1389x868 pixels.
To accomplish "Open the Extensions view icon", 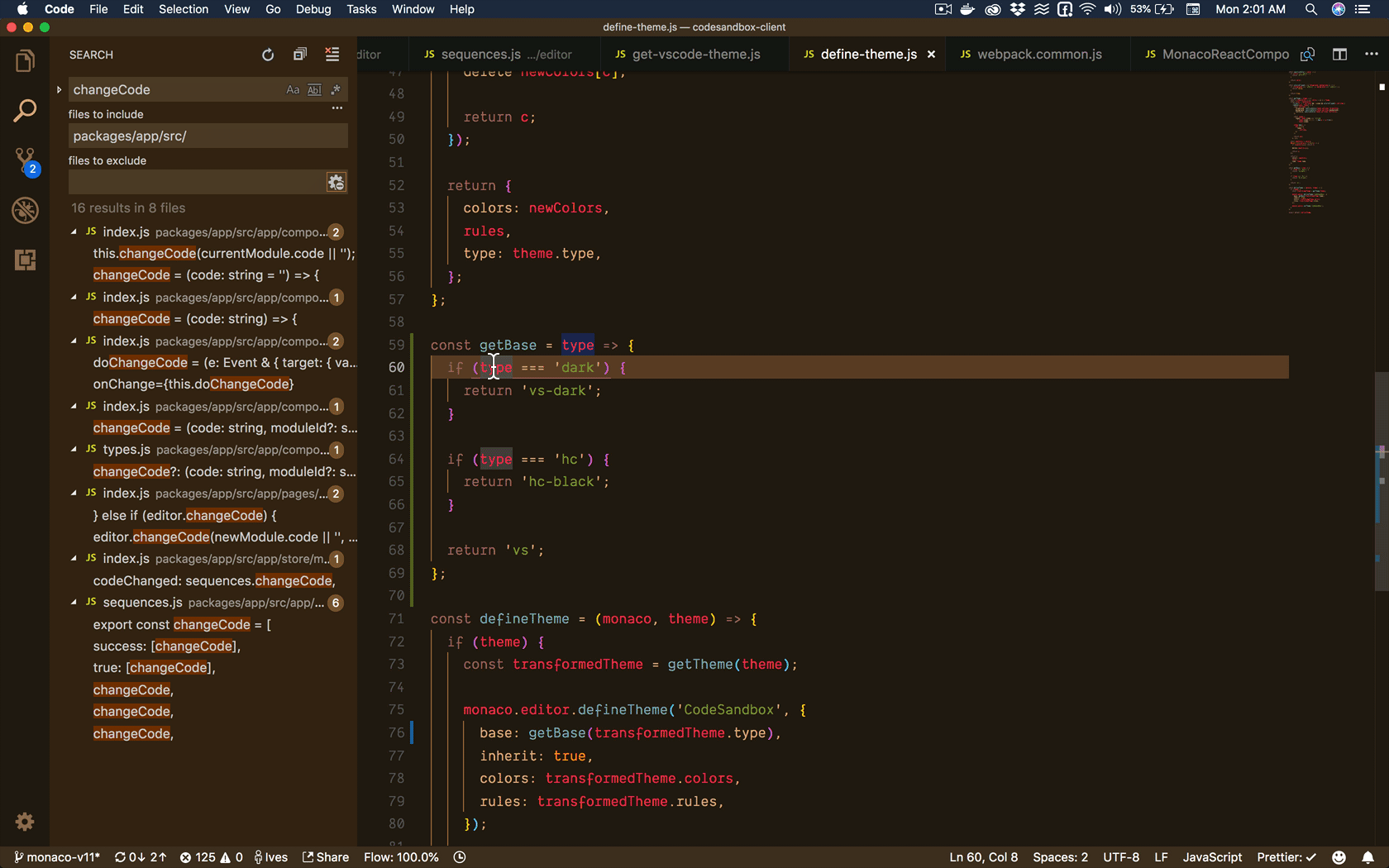I will [25, 260].
